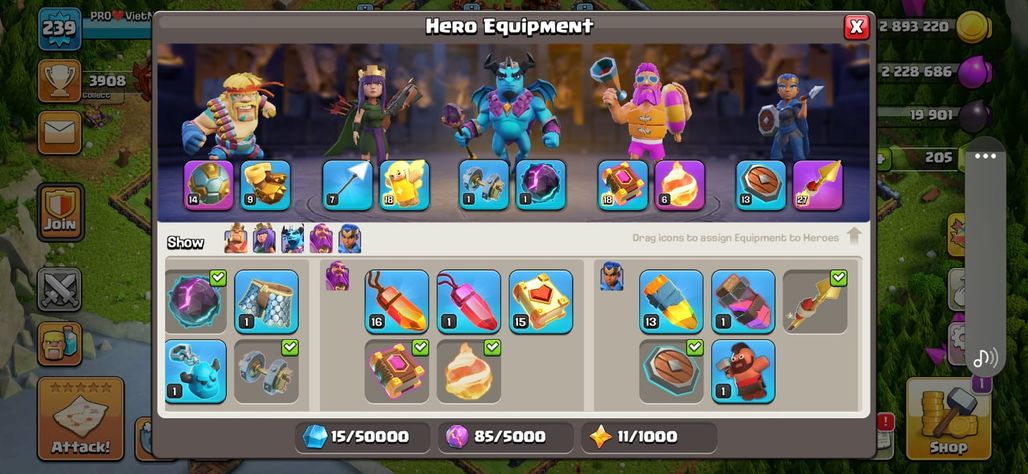Open the three-dot floating side panel
The width and height of the screenshot is (1028, 474).
coord(985,156)
